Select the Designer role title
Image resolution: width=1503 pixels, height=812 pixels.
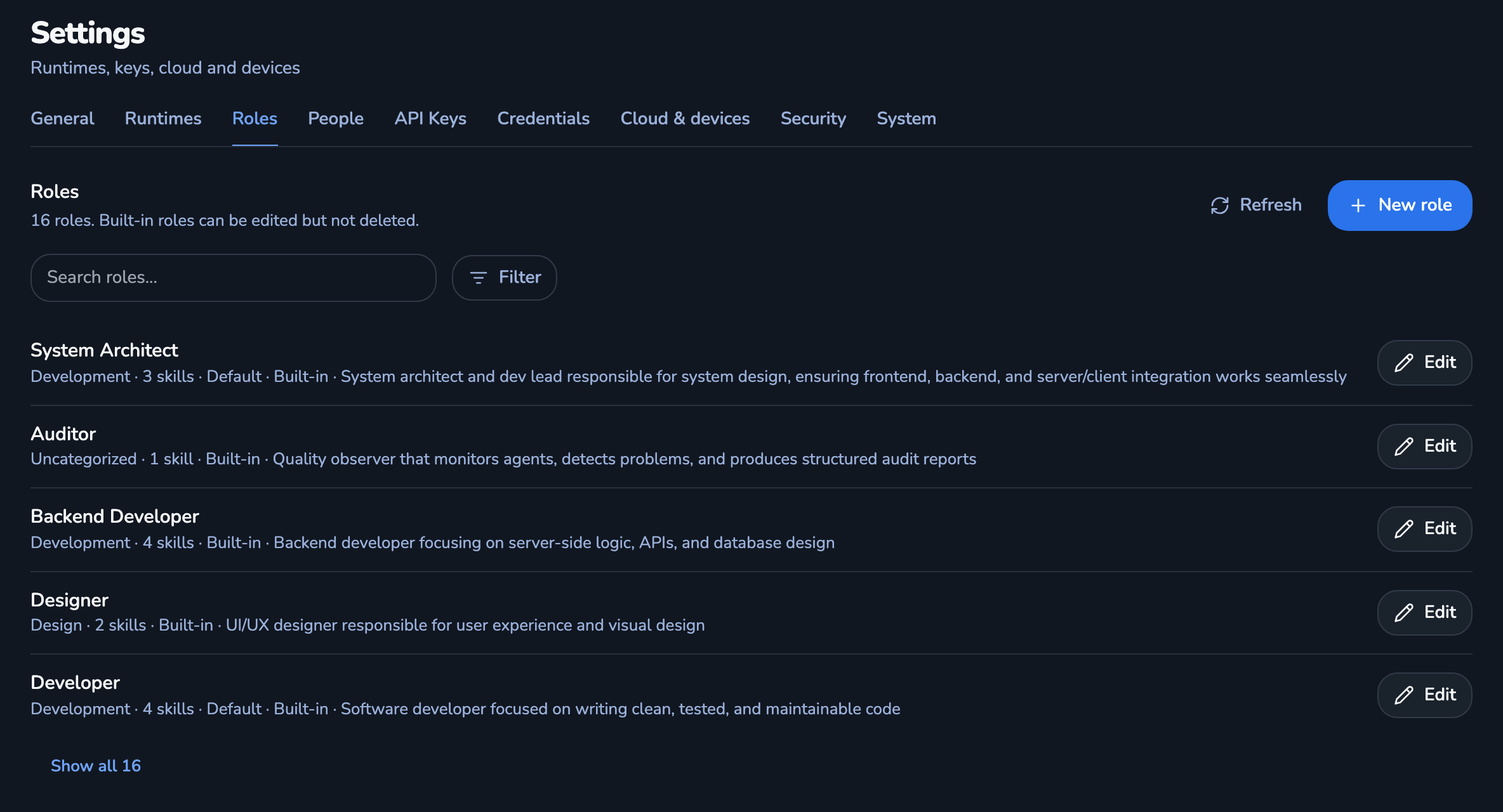[69, 600]
